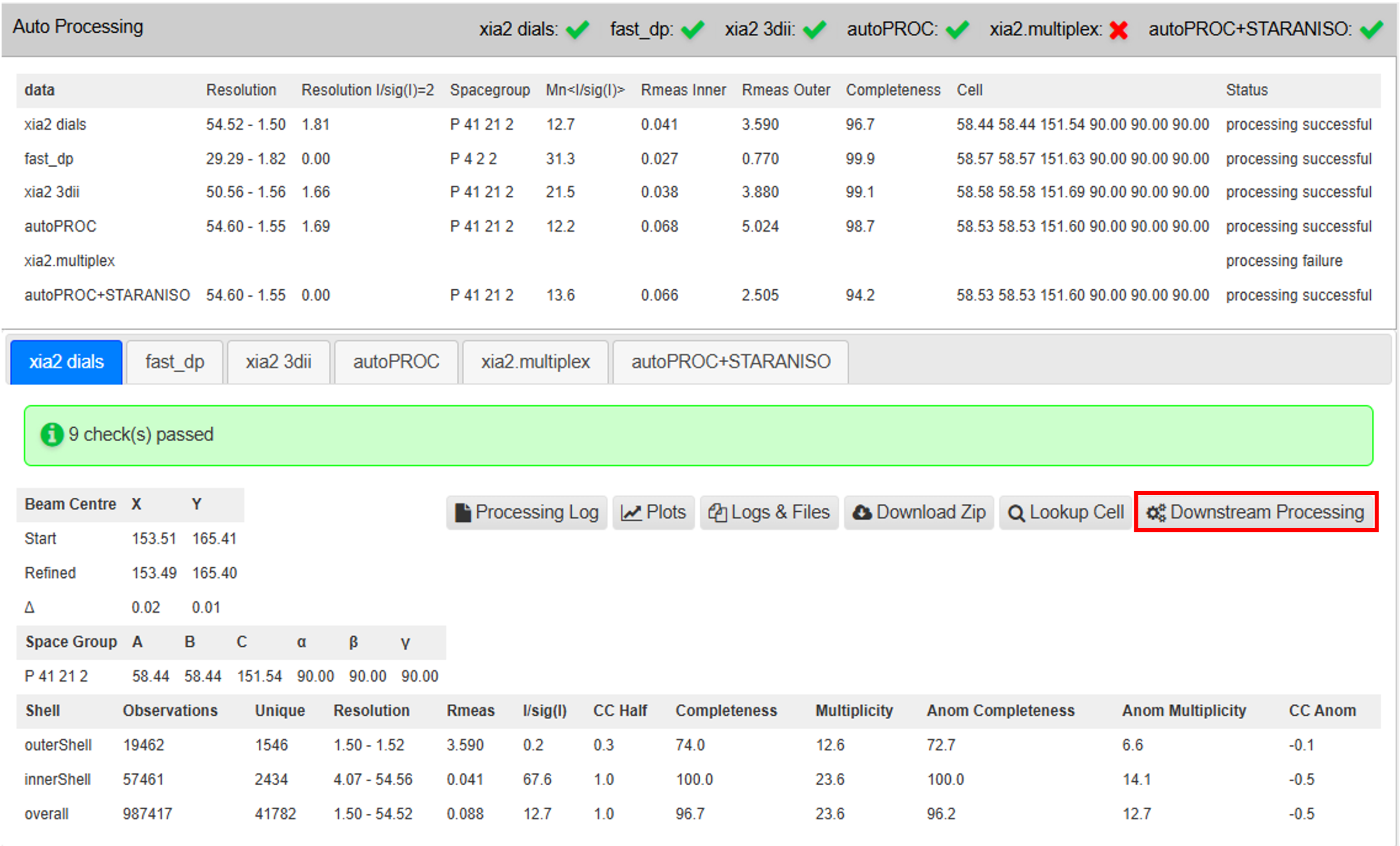Open the Processing Log button
This screenshot has width=1400, height=846.
527,512
